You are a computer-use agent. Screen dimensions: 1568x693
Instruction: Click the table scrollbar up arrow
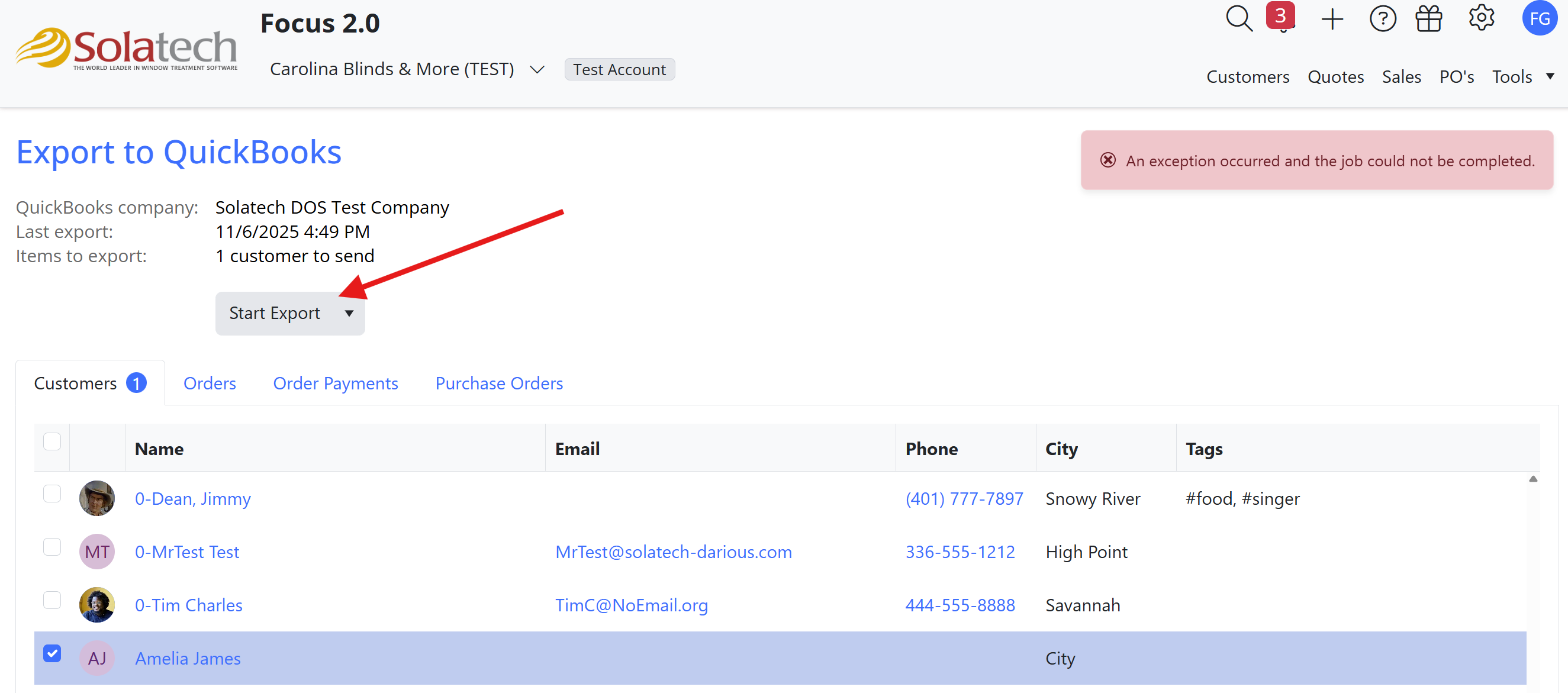(x=1532, y=479)
